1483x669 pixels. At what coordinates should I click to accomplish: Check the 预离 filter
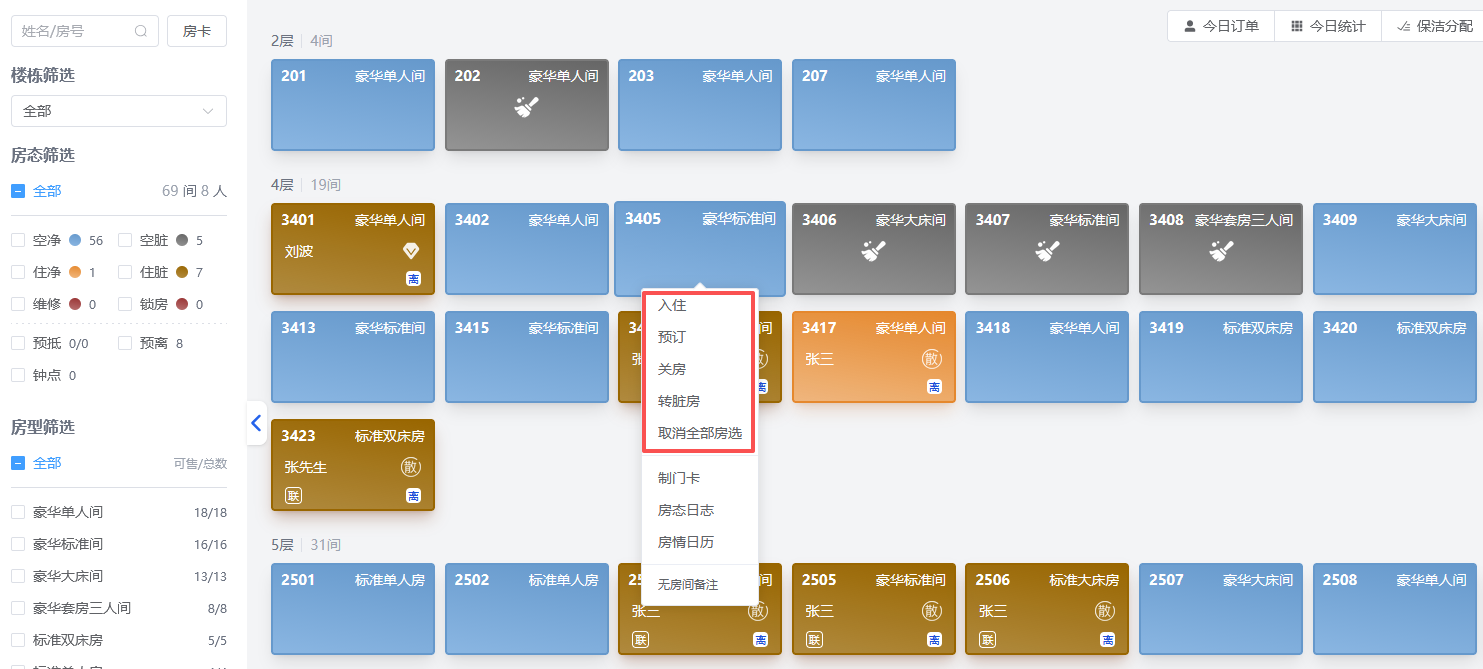click(x=125, y=343)
